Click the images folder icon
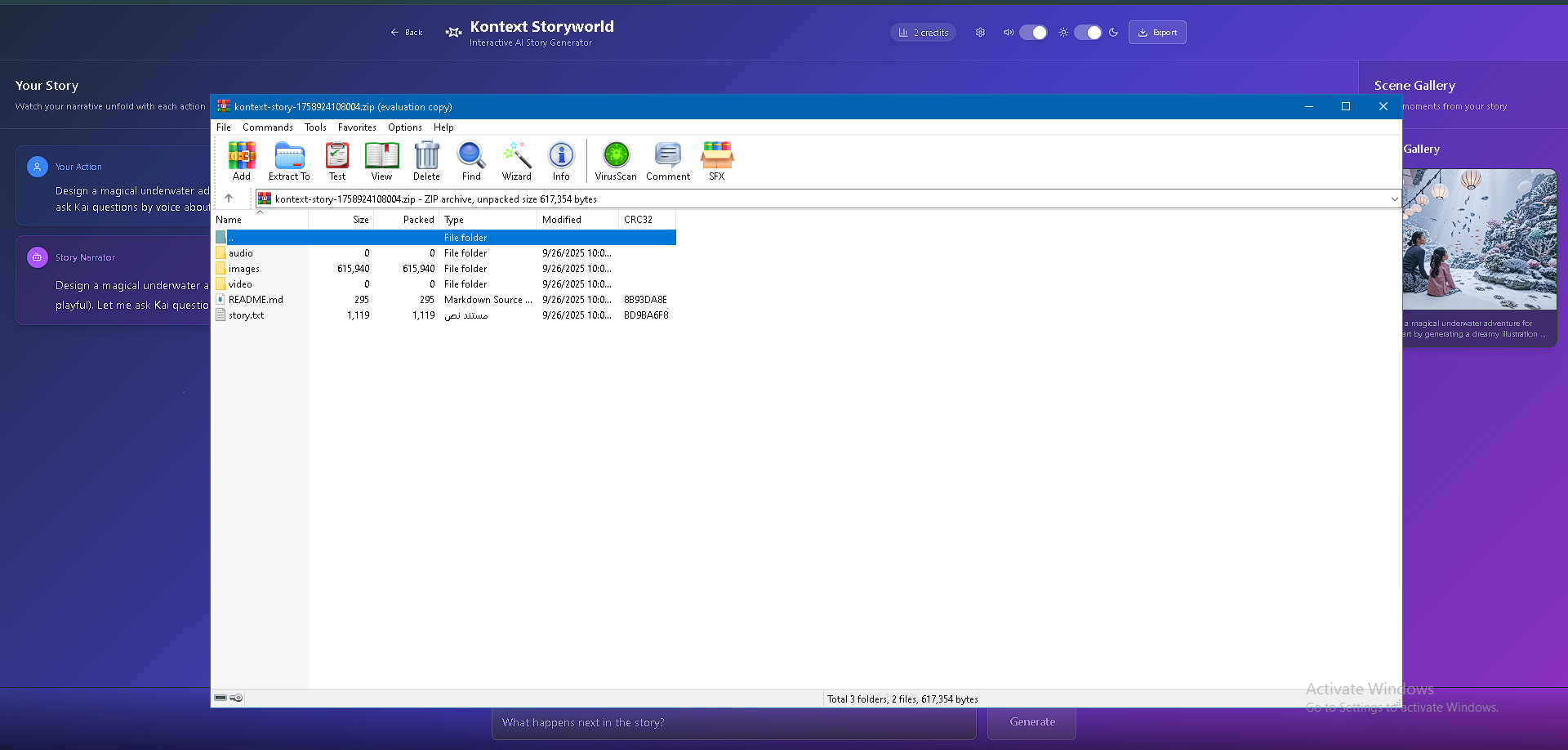1568x750 pixels. click(x=220, y=269)
